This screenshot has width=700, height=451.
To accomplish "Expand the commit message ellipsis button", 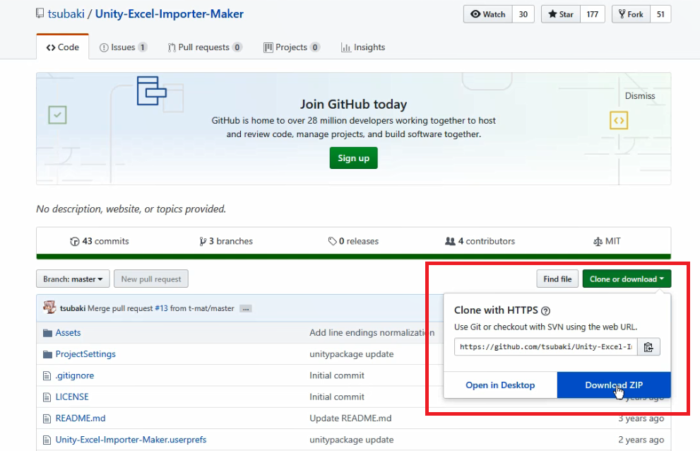I will (x=246, y=309).
